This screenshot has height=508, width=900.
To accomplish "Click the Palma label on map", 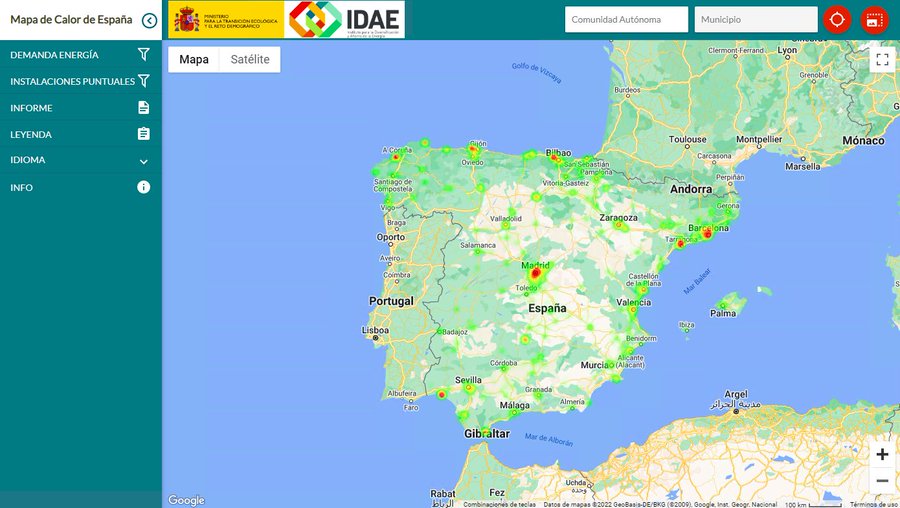I will pyautogui.click(x=723, y=313).
